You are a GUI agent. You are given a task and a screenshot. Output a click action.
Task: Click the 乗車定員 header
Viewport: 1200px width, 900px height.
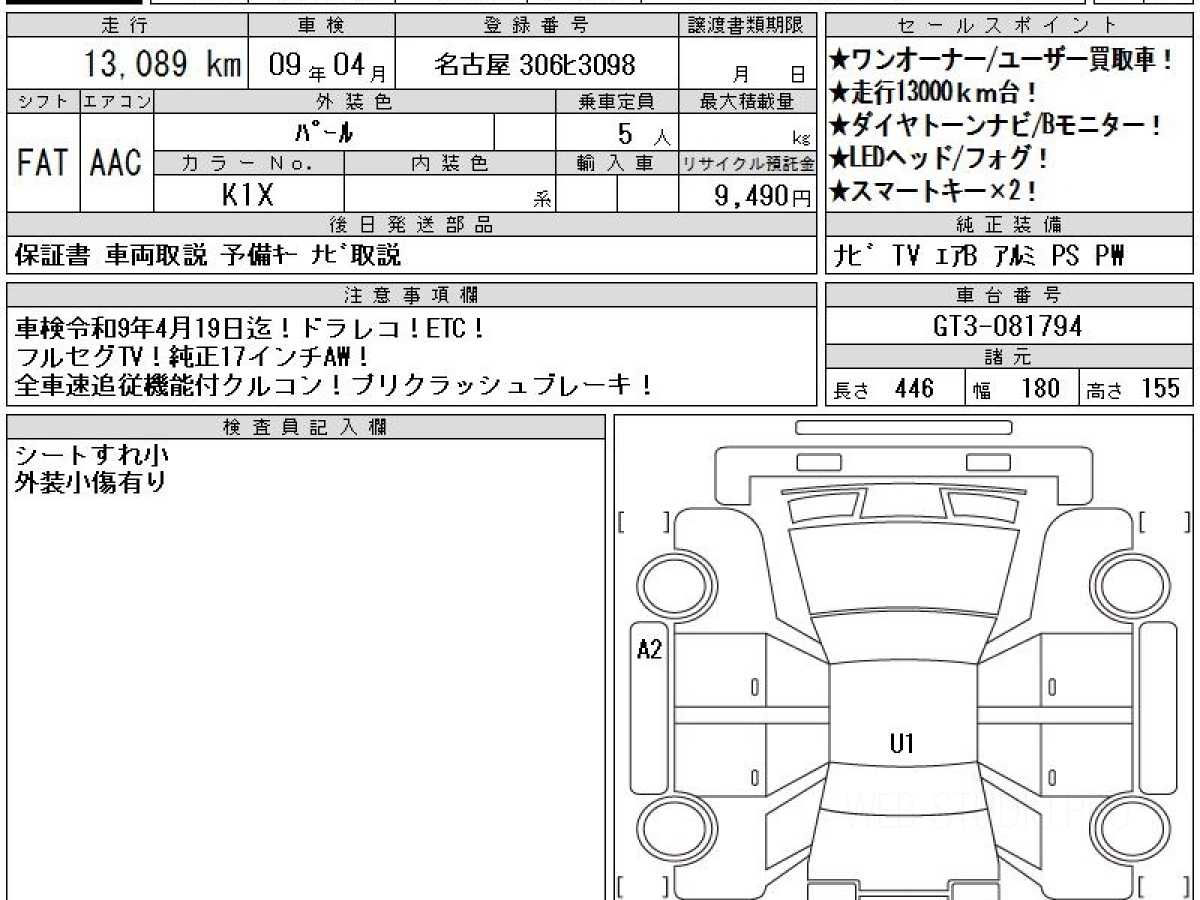[616, 101]
